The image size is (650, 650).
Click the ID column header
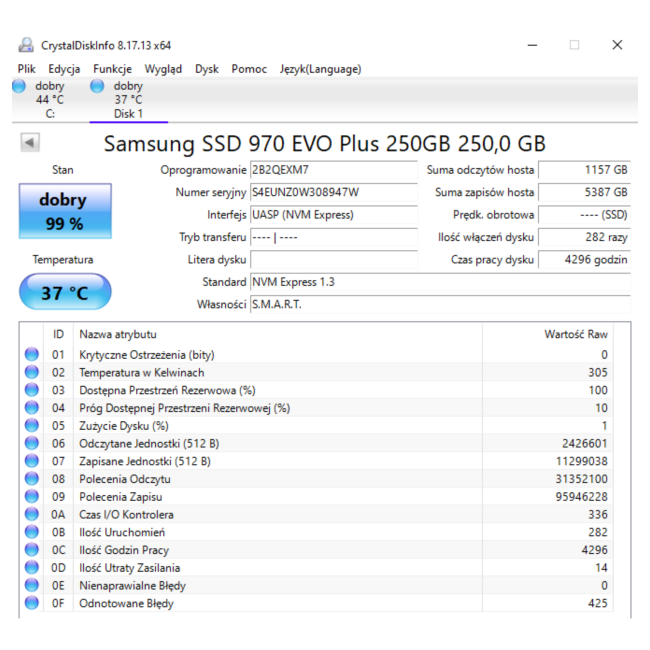(58, 334)
